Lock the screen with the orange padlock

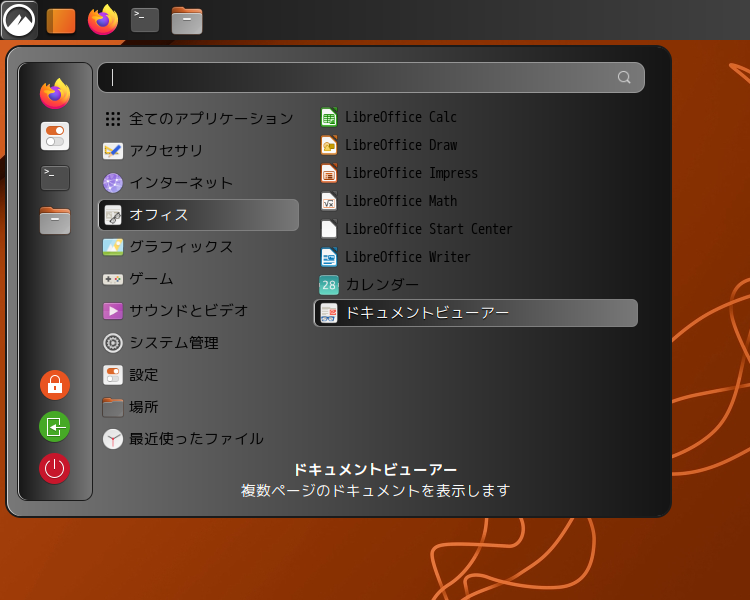tap(55, 385)
